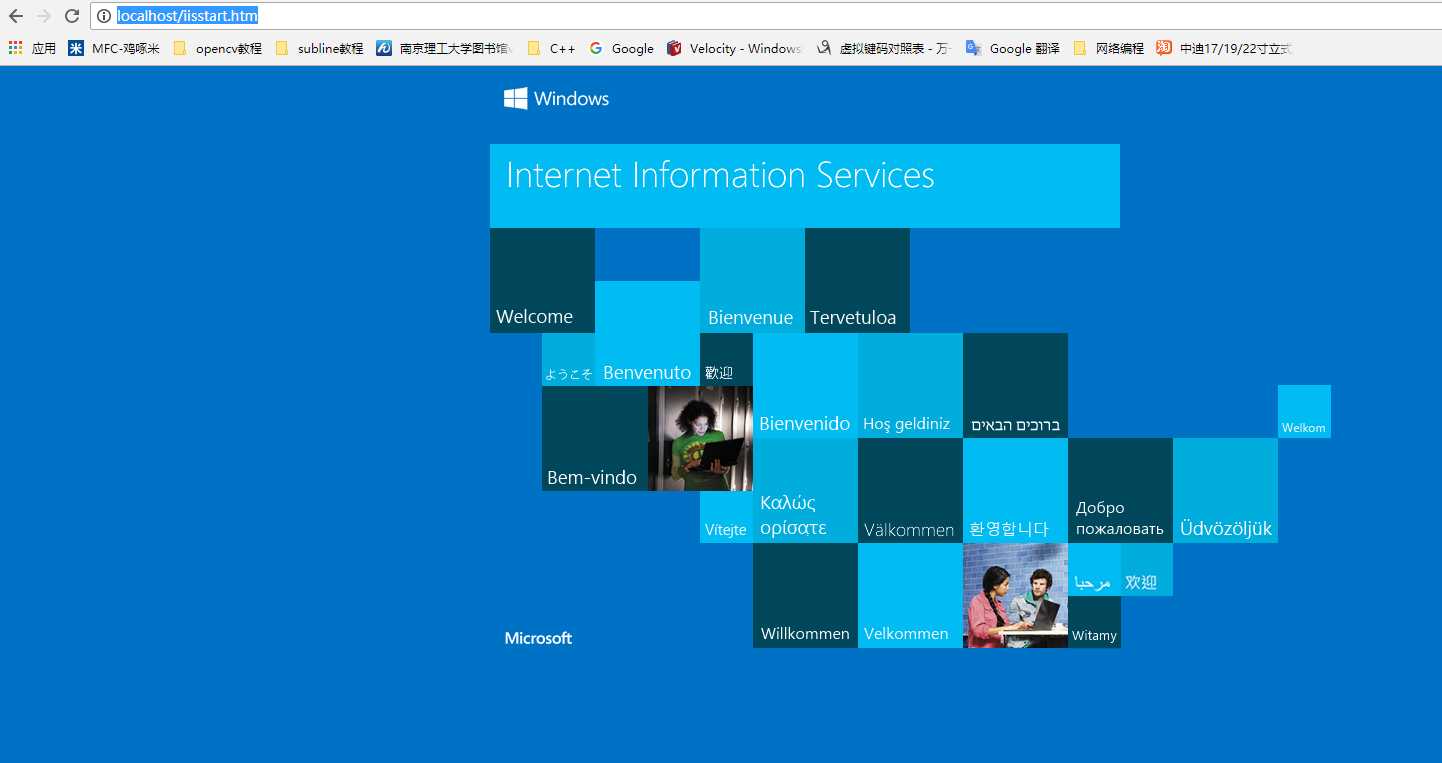The width and height of the screenshot is (1442, 763).
Task: Open the Google 翻译 bookmark
Action: tap(1012, 48)
